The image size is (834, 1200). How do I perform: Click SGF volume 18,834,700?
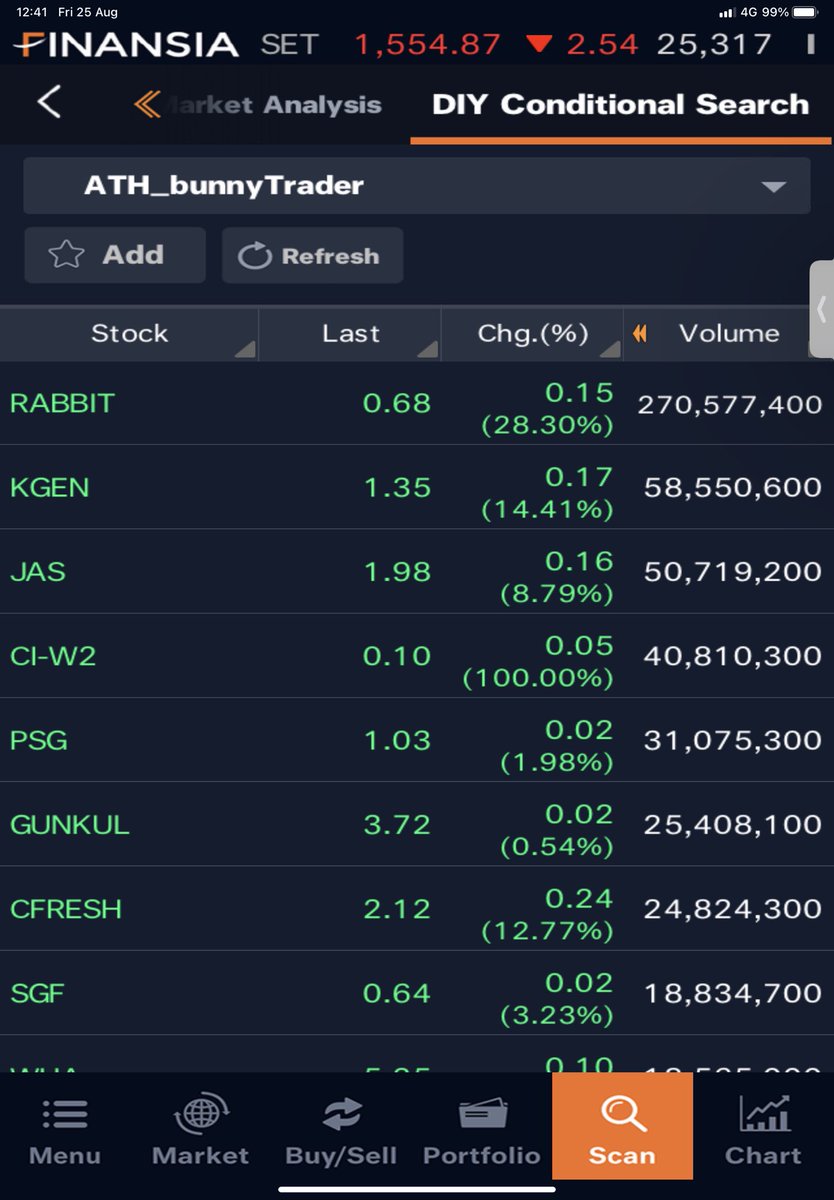[x=733, y=993]
